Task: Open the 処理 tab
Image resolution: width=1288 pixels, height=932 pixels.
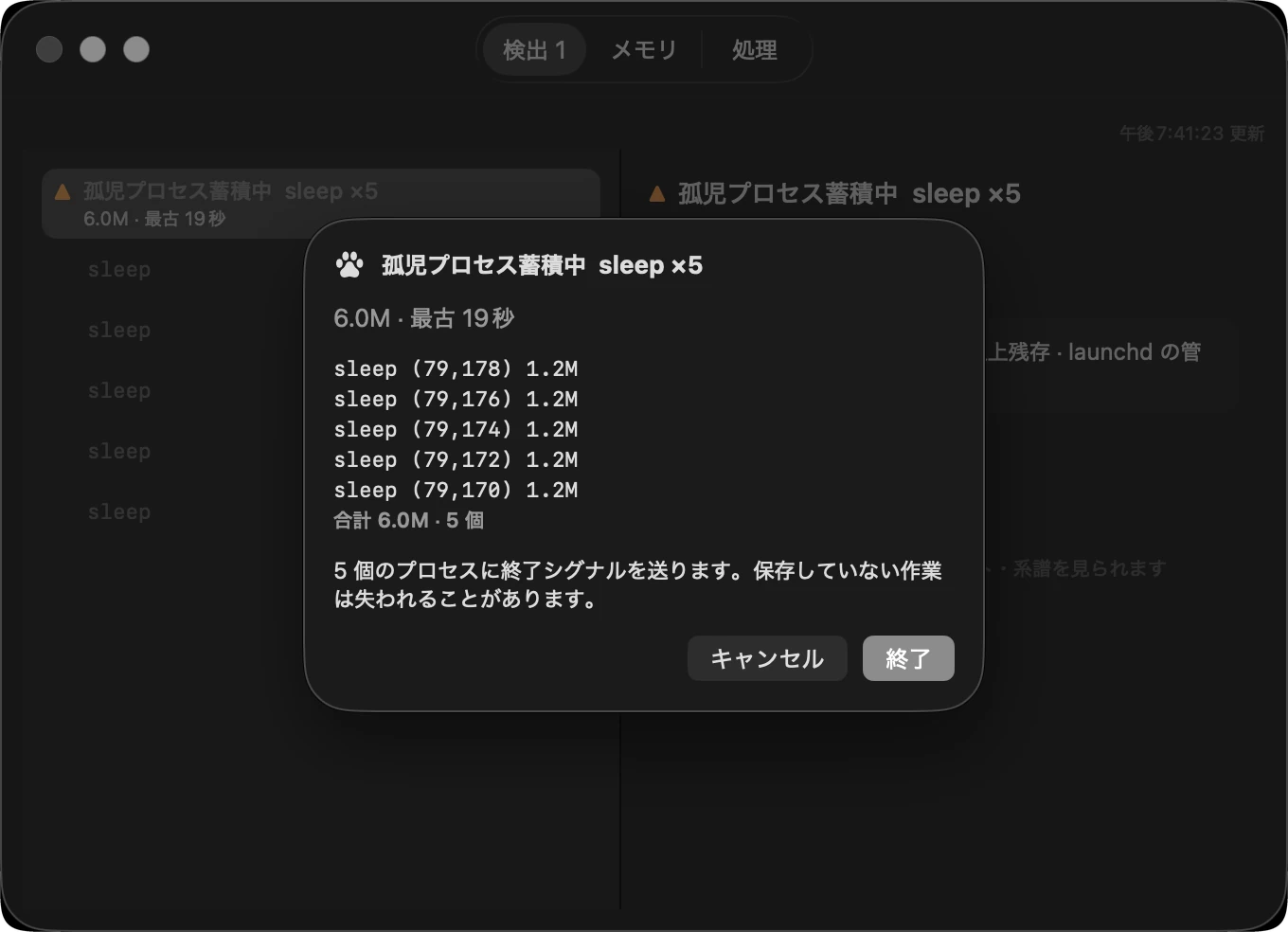Action: (755, 50)
